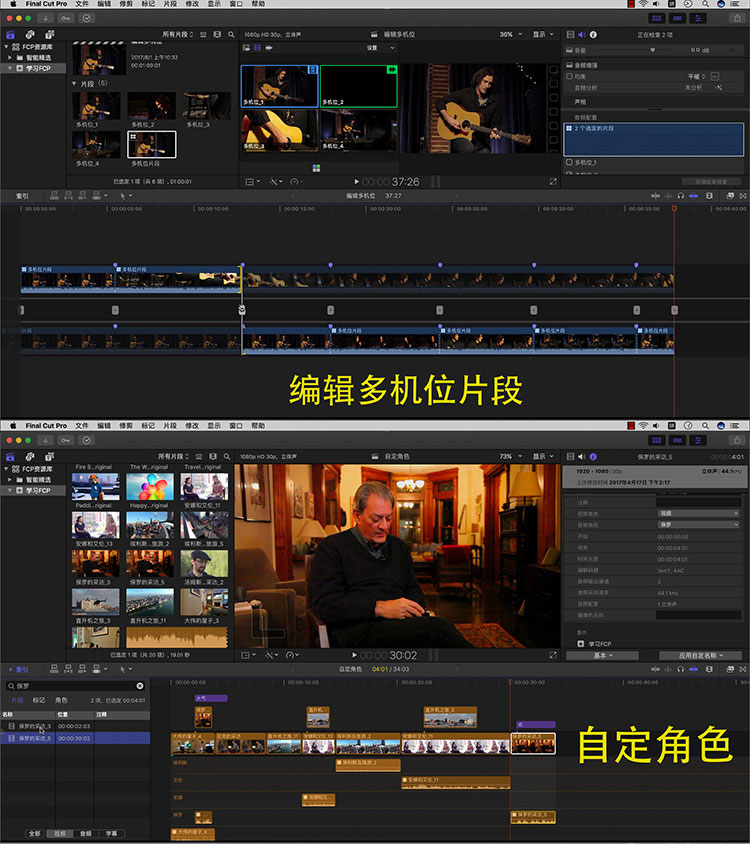Screen dimensions: 750x844
Task: Click 应用自定名称 button in inspector
Action: pos(700,656)
